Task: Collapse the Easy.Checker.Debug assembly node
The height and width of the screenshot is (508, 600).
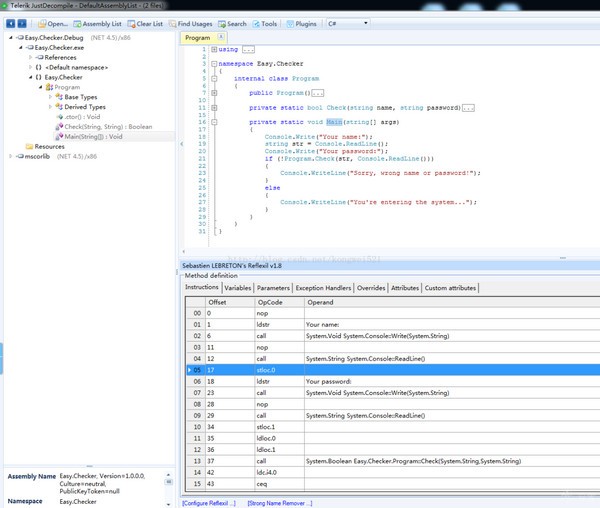Action: click(x=8, y=38)
